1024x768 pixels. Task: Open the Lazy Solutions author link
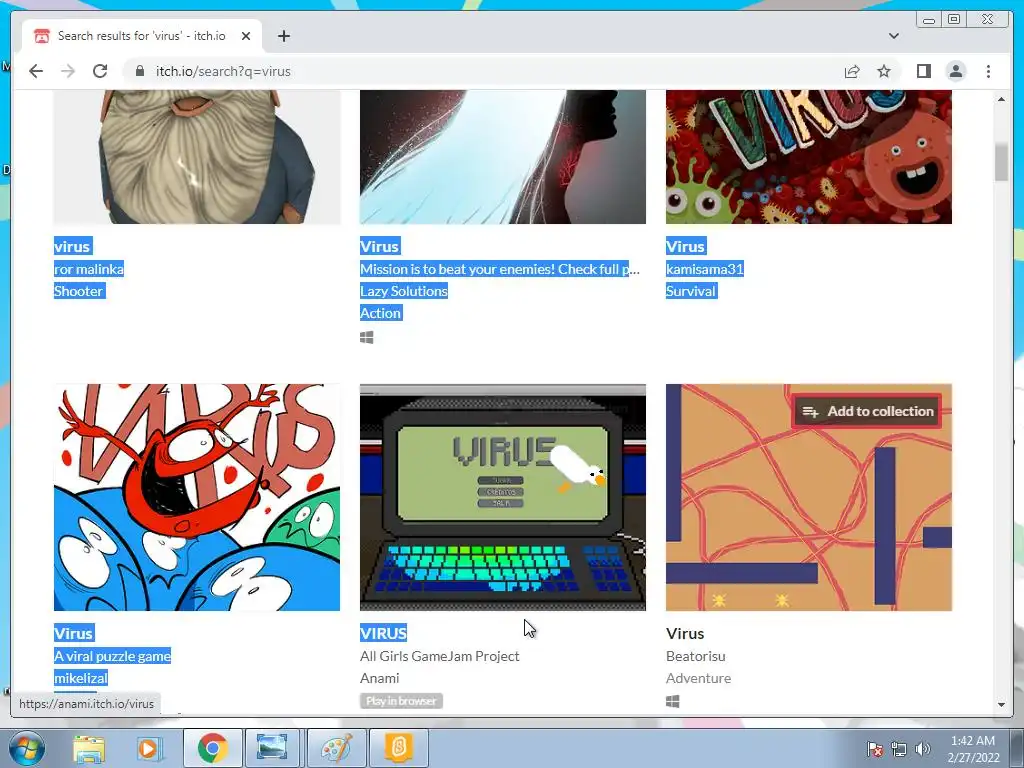[x=404, y=291]
